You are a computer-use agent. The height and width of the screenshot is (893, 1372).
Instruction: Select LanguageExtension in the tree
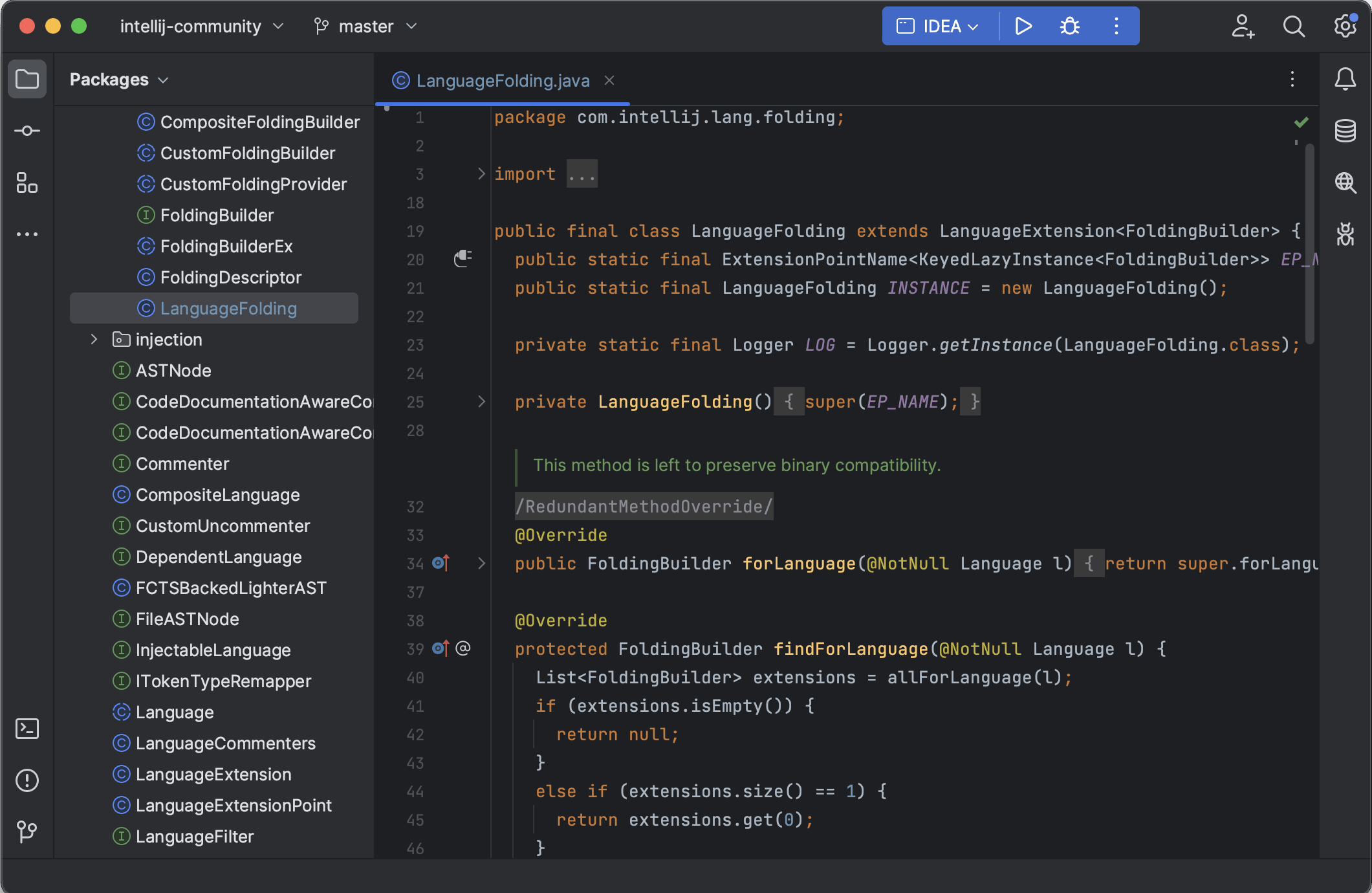click(213, 774)
